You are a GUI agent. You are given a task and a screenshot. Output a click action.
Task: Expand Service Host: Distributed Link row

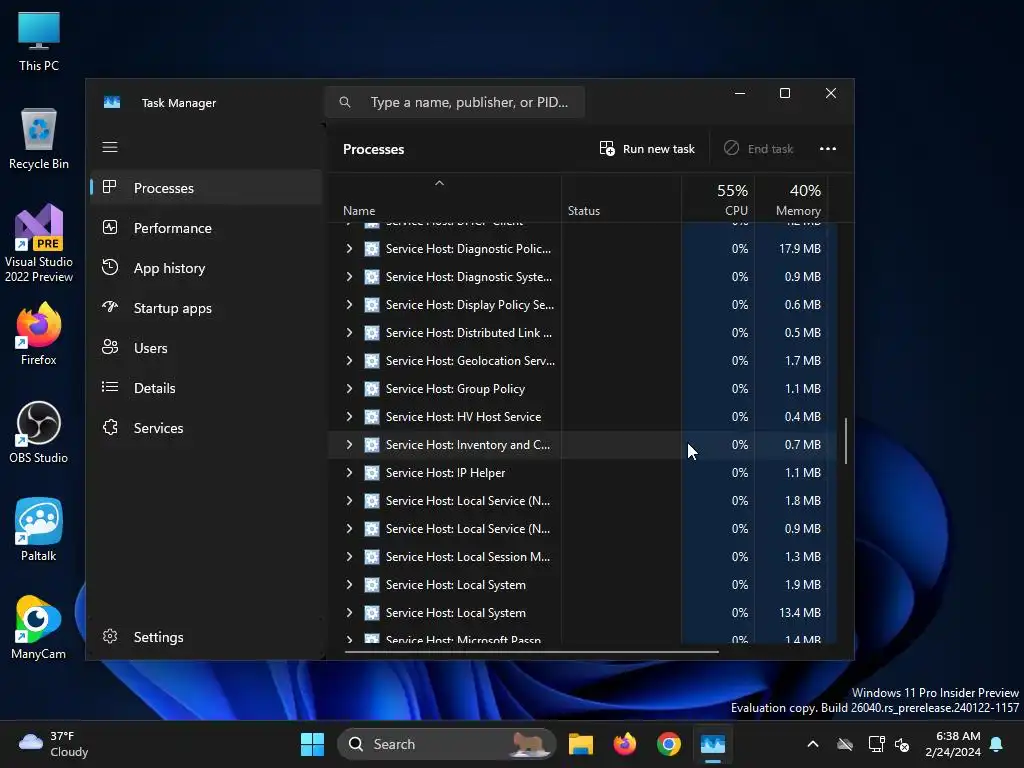(x=349, y=333)
